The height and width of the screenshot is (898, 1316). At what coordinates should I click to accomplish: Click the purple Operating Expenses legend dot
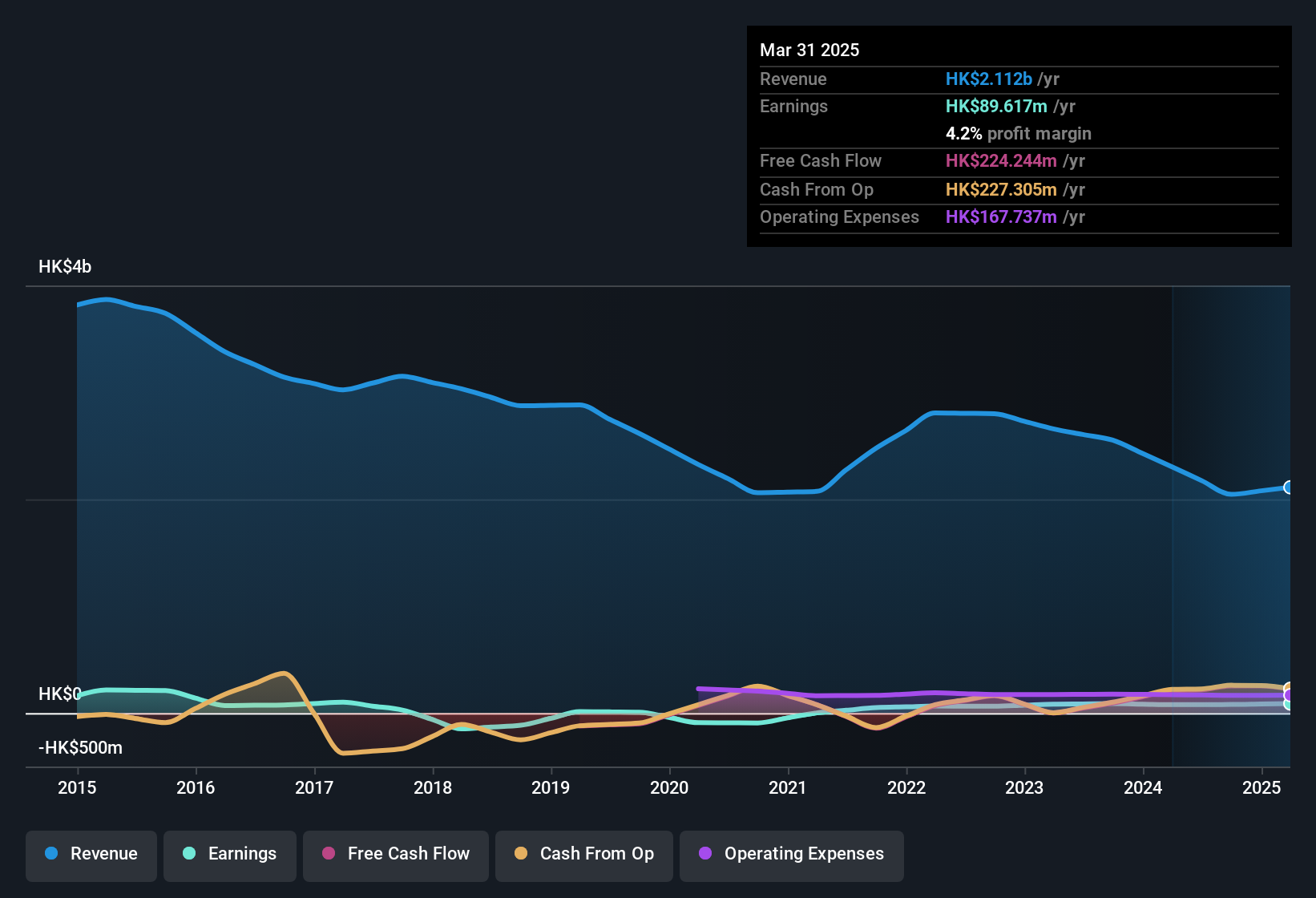[x=704, y=854]
